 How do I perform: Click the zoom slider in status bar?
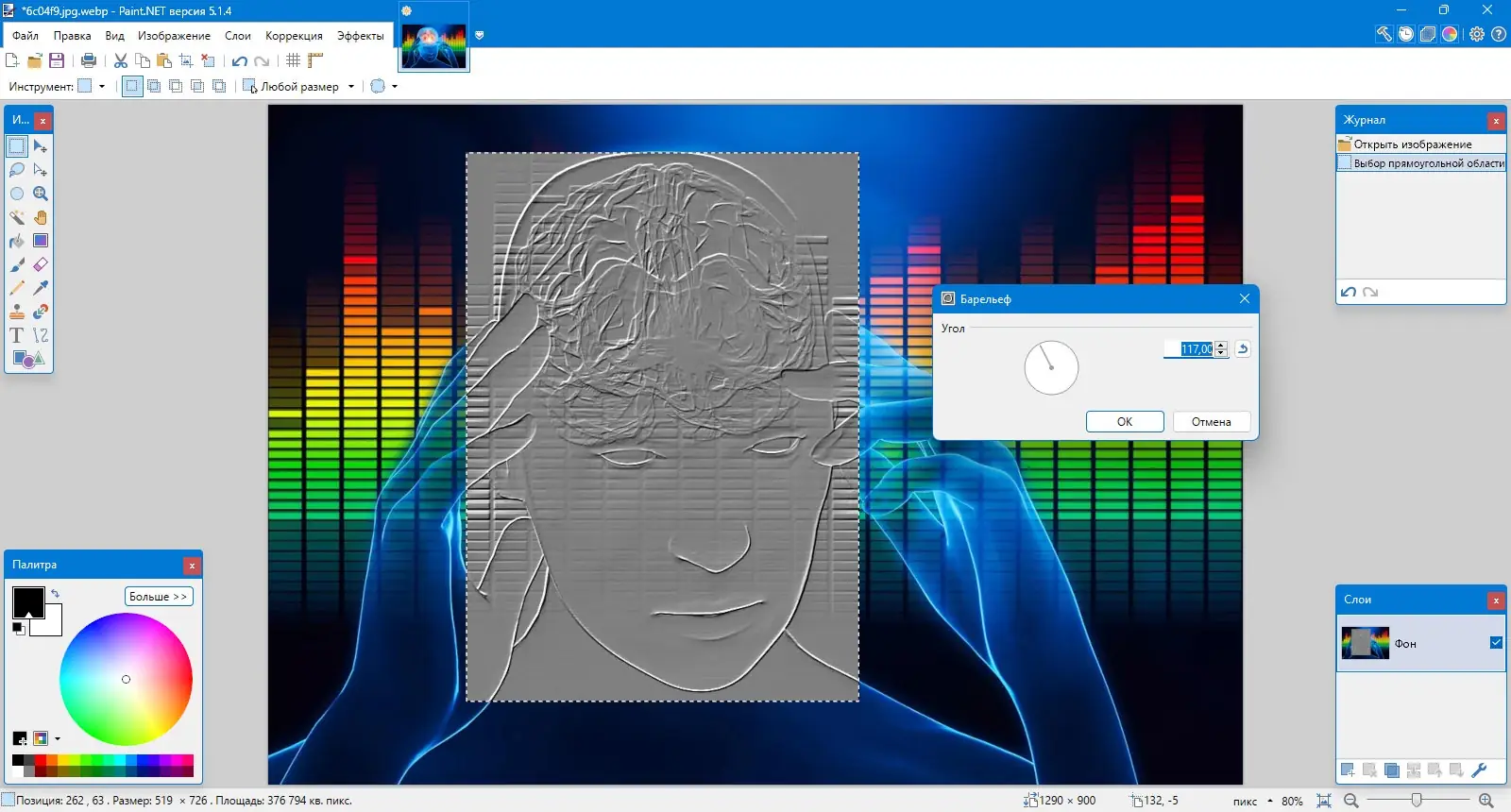pyautogui.click(x=1418, y=801)
